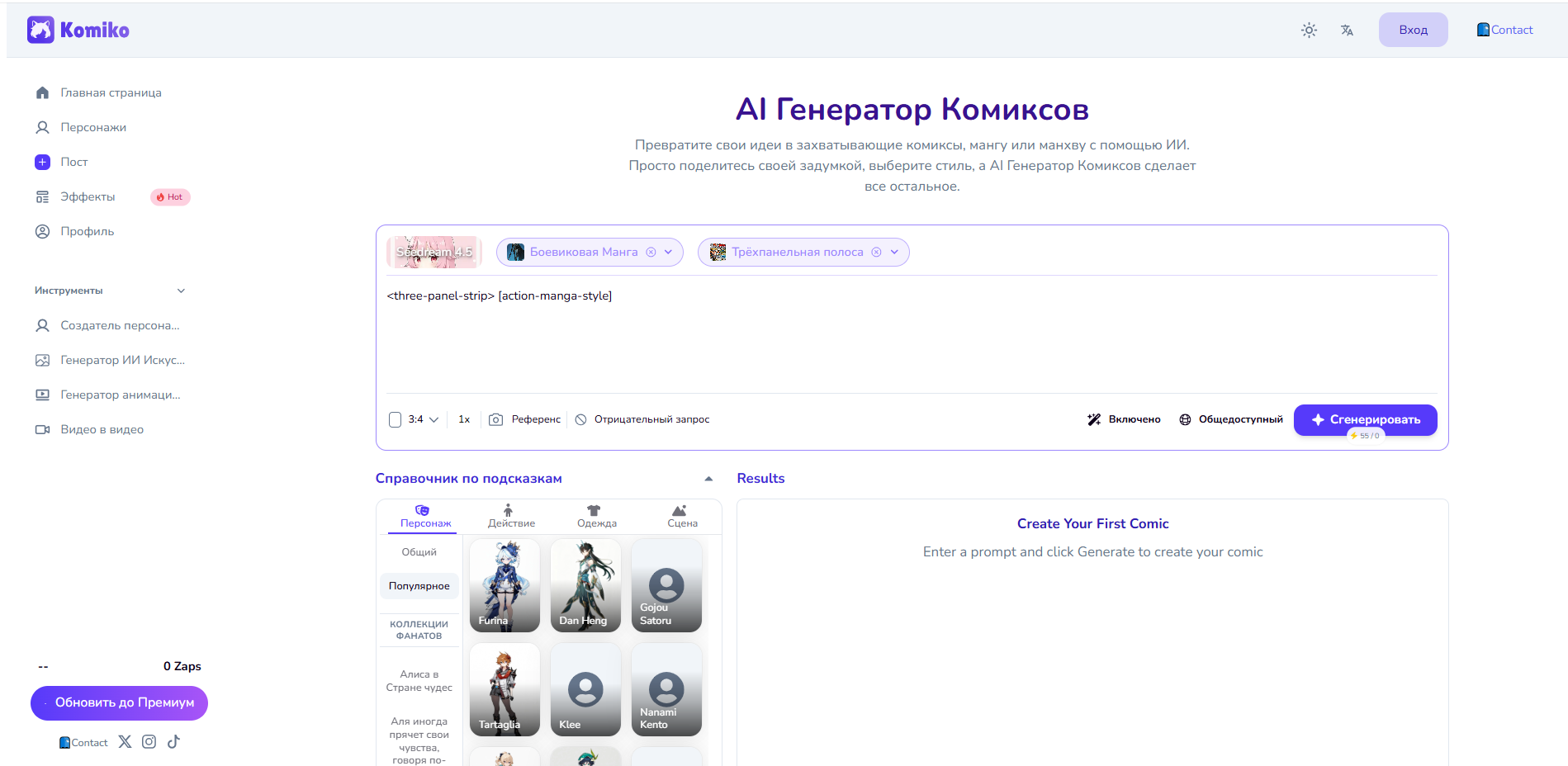1568x766 pixels.
Task: Click the Hot badge next to Эффекты
Action: pyautogui.click(x=170, y=196)
